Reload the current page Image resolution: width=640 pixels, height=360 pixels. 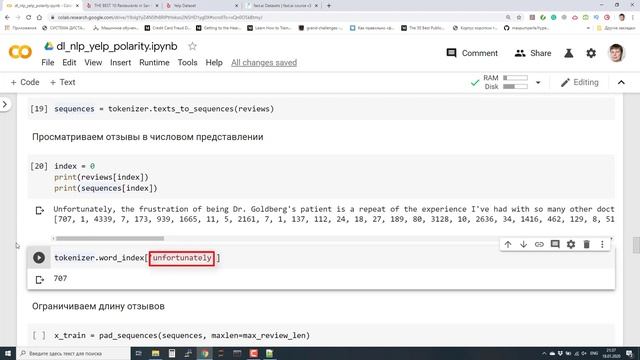tap(28, 17)
